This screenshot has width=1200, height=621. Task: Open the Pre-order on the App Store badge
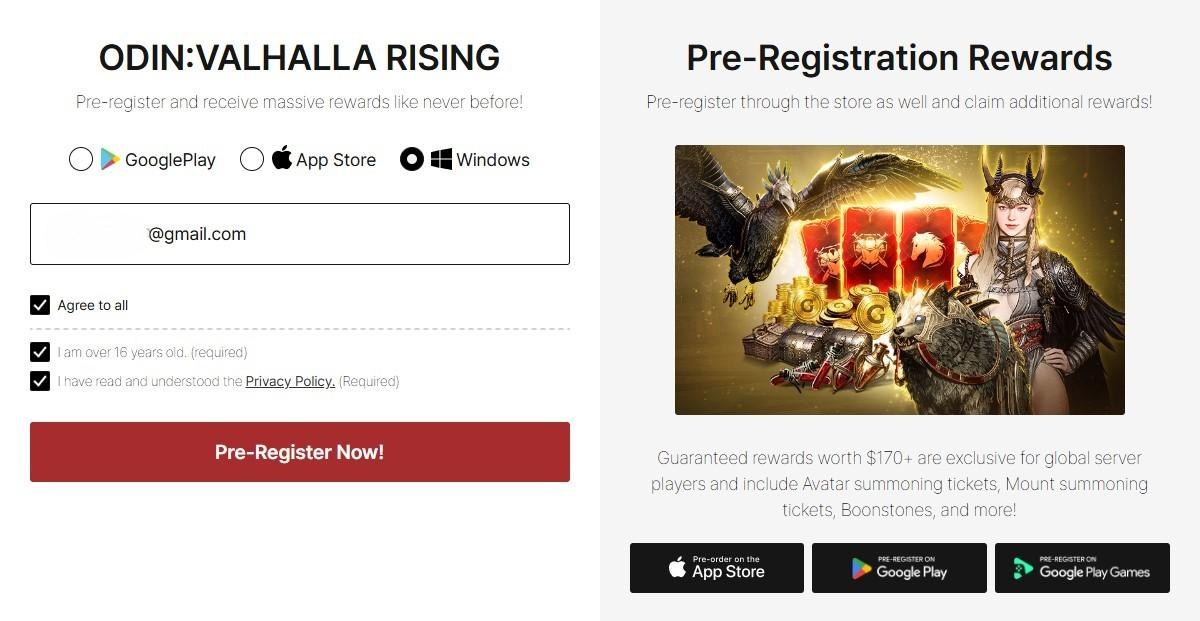pos(717,568)
